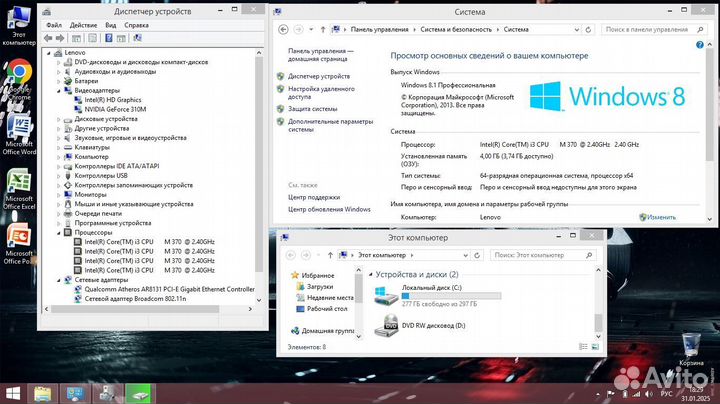
Task: Click the Windows Start button on taskbar
Action: coord(13,394)
